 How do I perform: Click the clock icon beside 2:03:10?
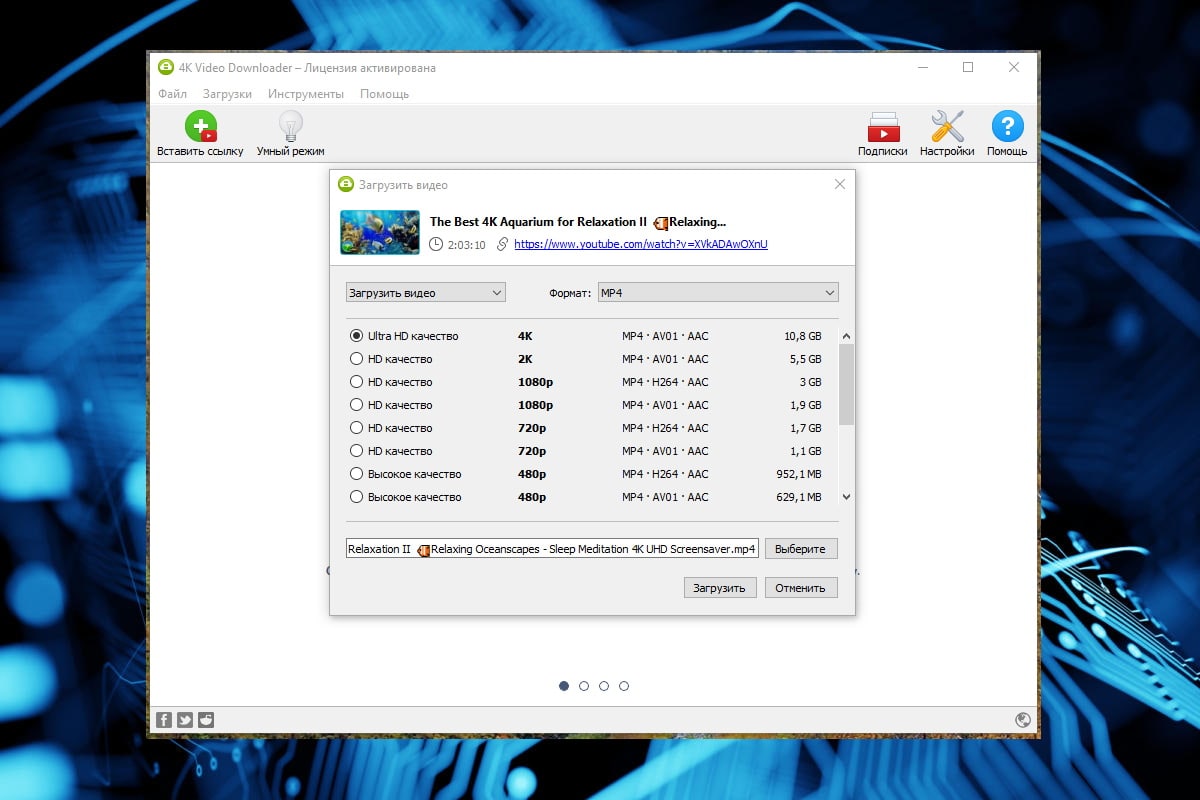tap(436, 244)
